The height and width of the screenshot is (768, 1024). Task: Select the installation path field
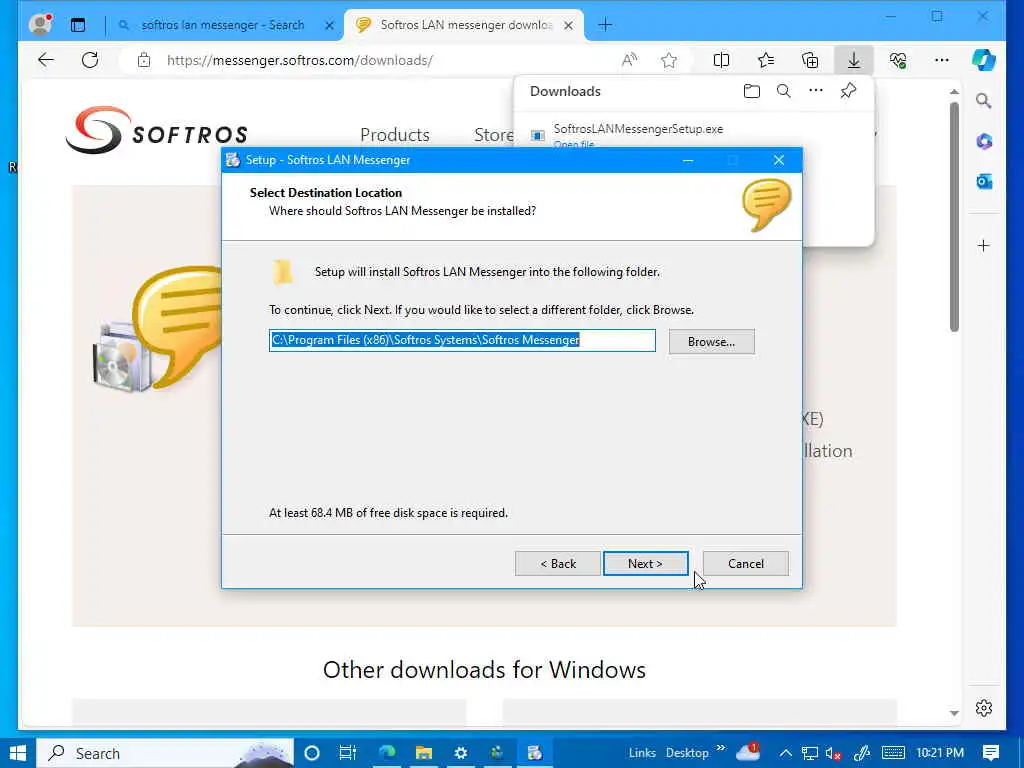462,340
